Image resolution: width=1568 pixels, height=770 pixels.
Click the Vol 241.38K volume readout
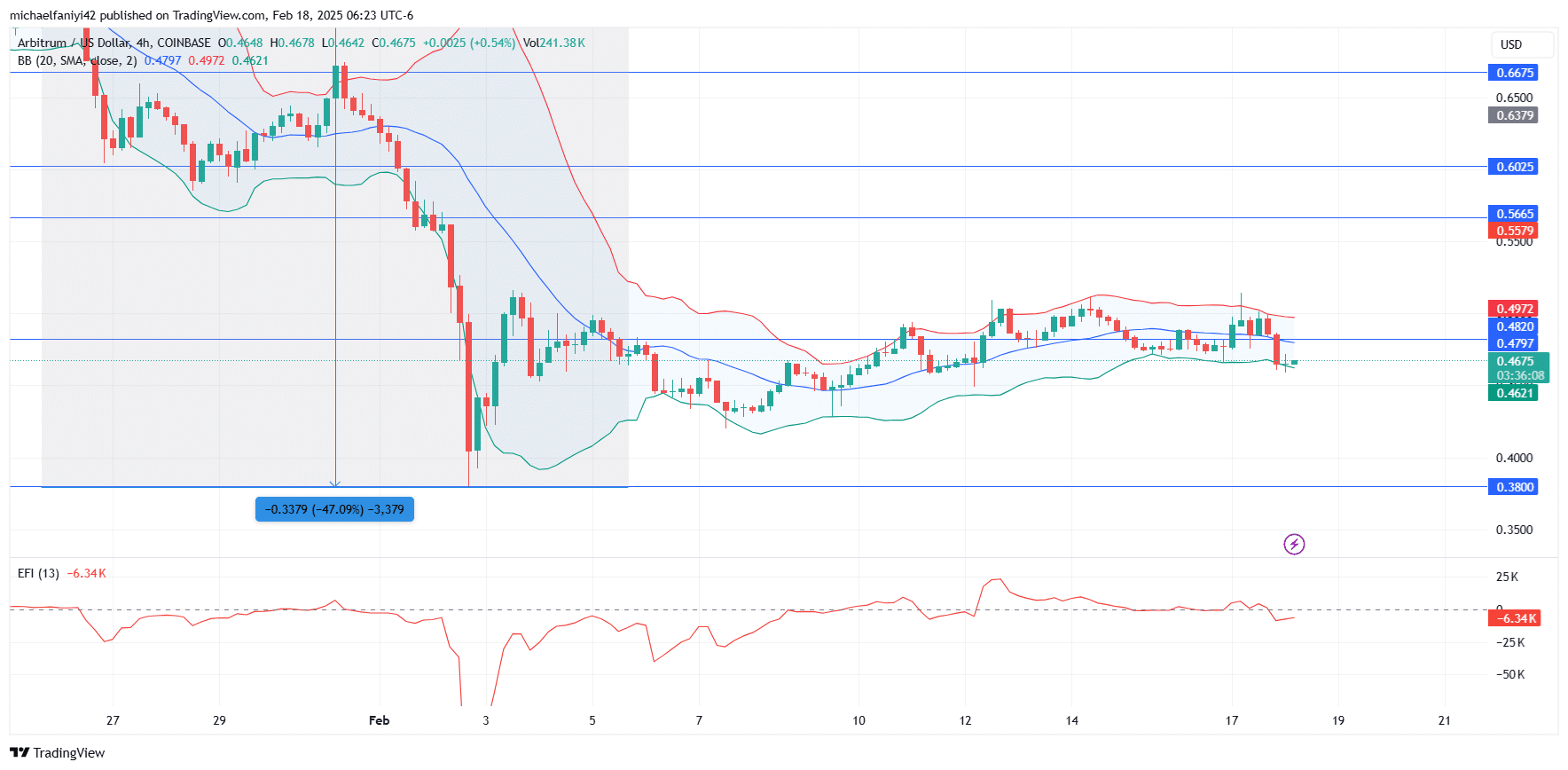(x=553, y=43)
